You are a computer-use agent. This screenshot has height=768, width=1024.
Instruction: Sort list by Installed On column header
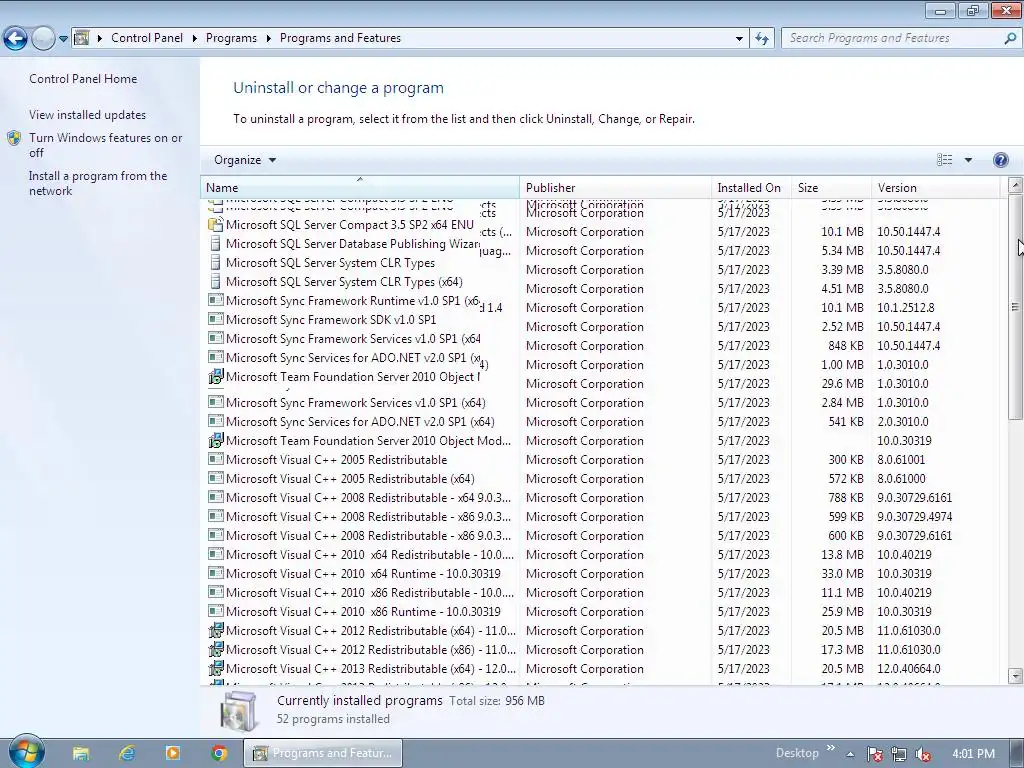pos(751,187)
